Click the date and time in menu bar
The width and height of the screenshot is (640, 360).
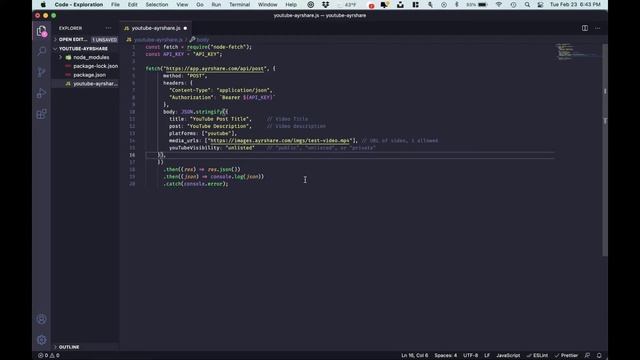click(x=575, y=4)
